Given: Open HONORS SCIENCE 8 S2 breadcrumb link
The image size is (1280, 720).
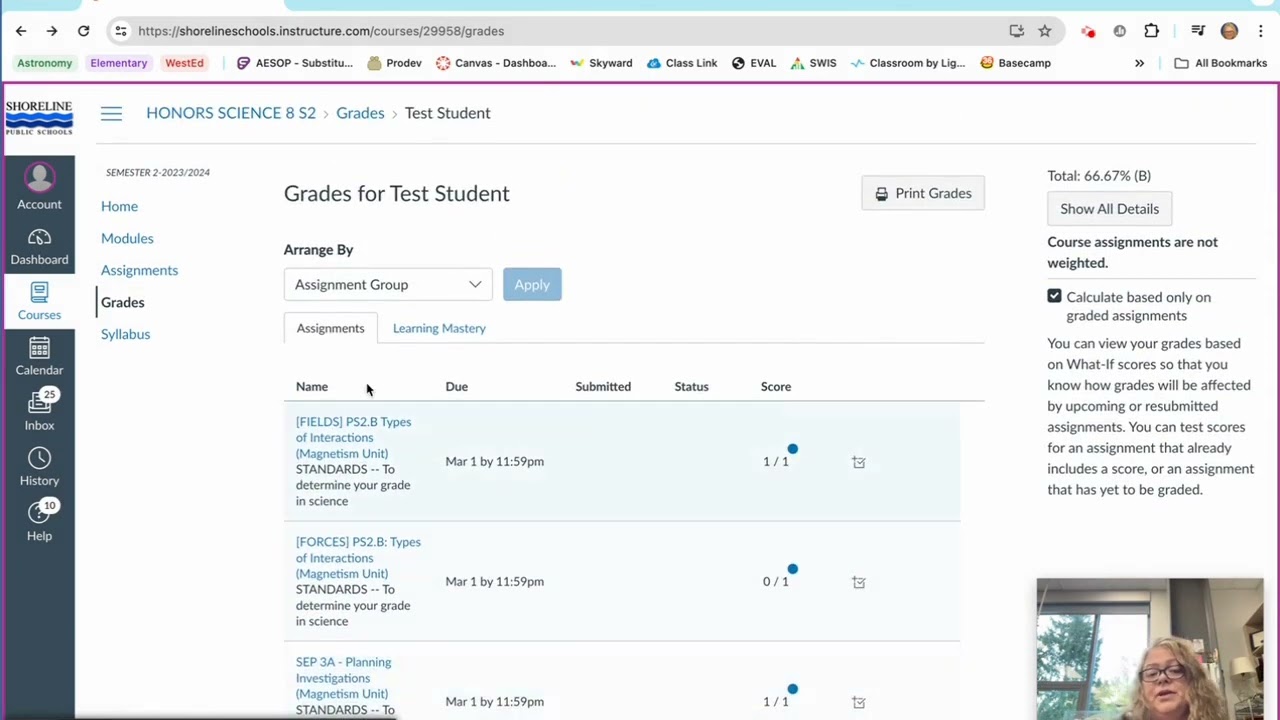Looking at the screenshot, I should tap(231, 113).
